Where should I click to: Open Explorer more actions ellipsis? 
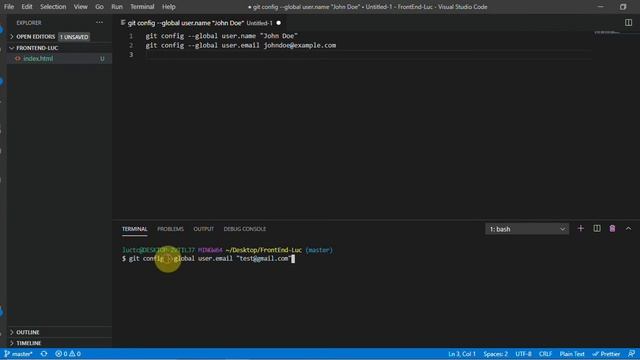click(x=99, y=22)
